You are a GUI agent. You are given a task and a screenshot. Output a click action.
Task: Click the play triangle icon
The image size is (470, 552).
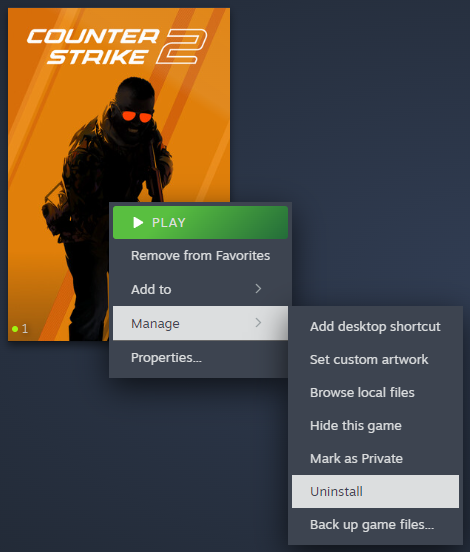pos(138,222)
